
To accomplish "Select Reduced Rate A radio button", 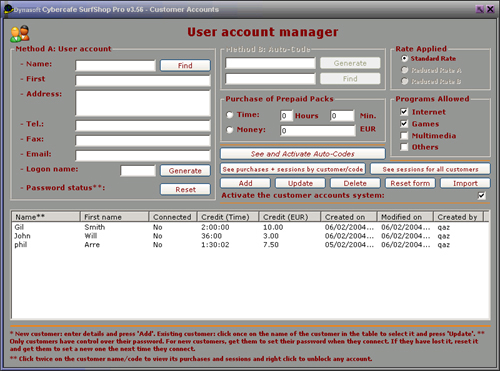I will [x=404, y=70].
